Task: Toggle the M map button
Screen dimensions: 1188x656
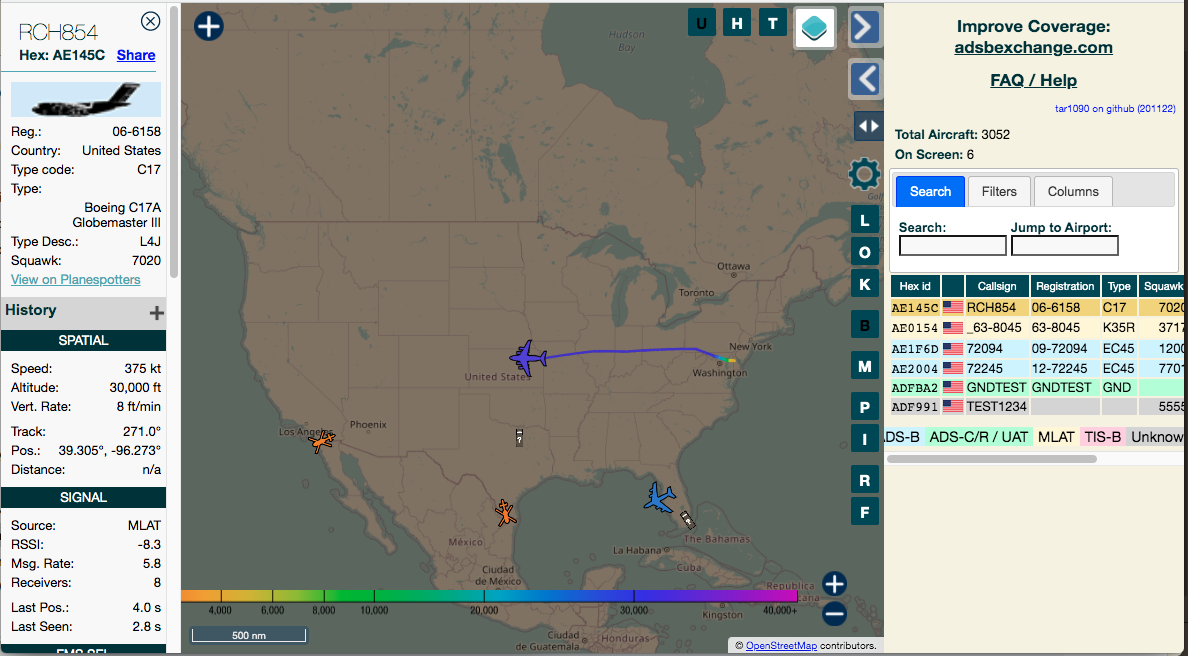Action: [x=864, y=367]
